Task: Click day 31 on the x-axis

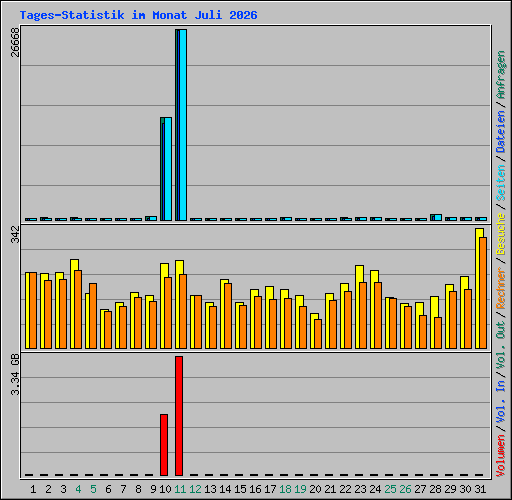Action: [480, 489]
